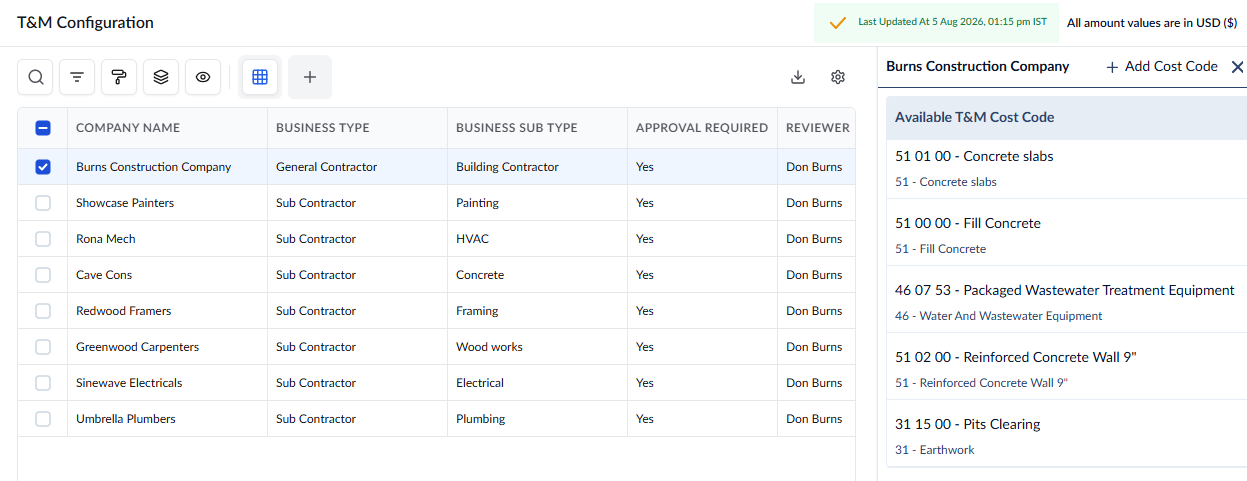Viewport: 1247px width, 481px height.
Task: Click the APPROVAL REQUIRED column header
Action: tap(702, 128)
